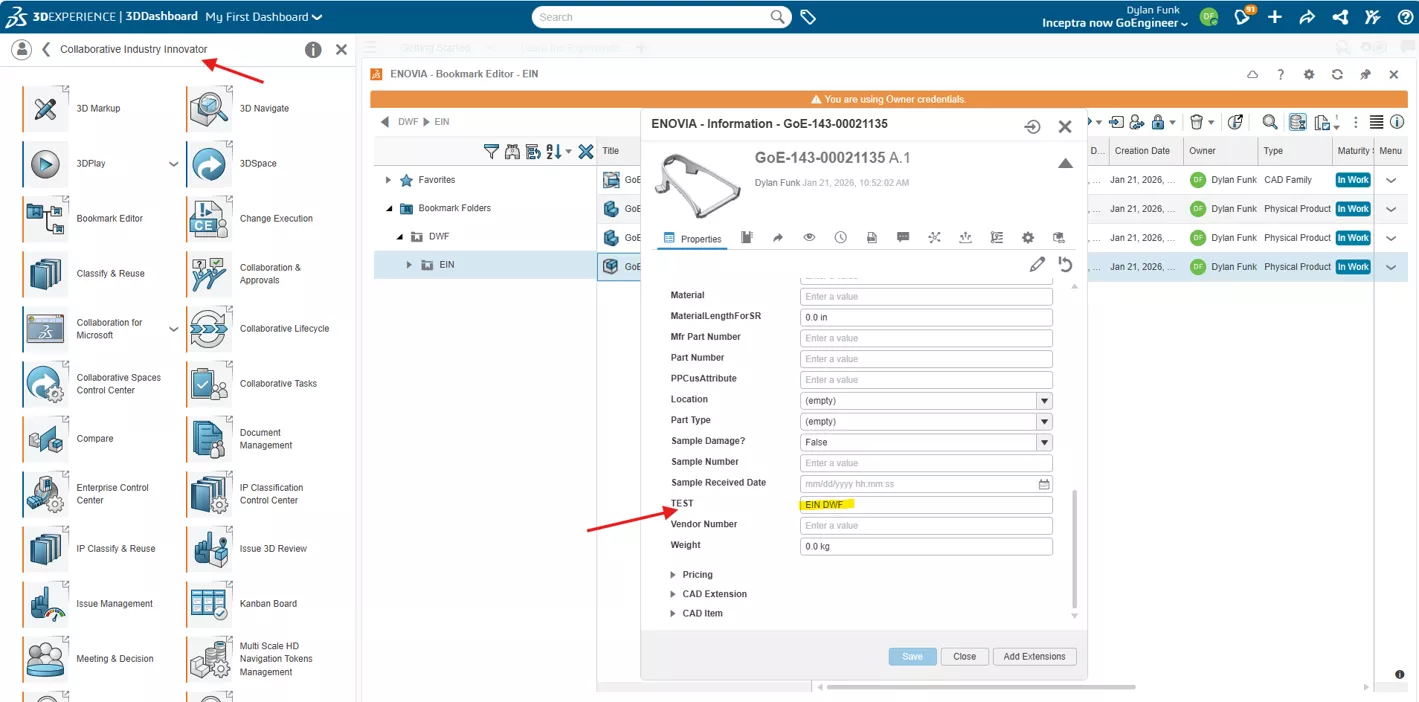The image size is (1419, 702).
Task: Open the 3D Markup app
Action: 45,108
